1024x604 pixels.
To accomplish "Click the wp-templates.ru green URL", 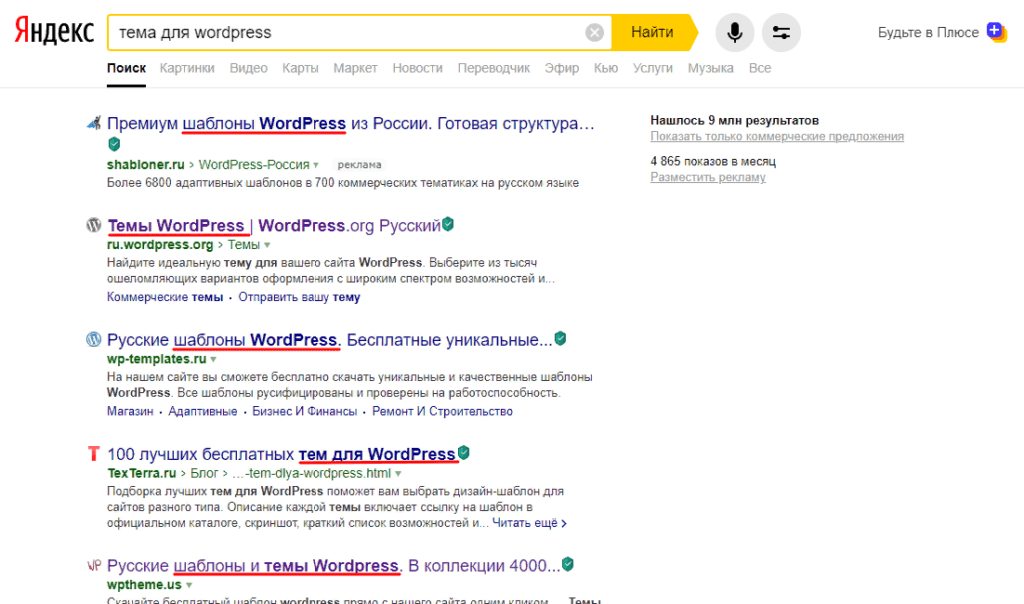I will tap(157, 359).
